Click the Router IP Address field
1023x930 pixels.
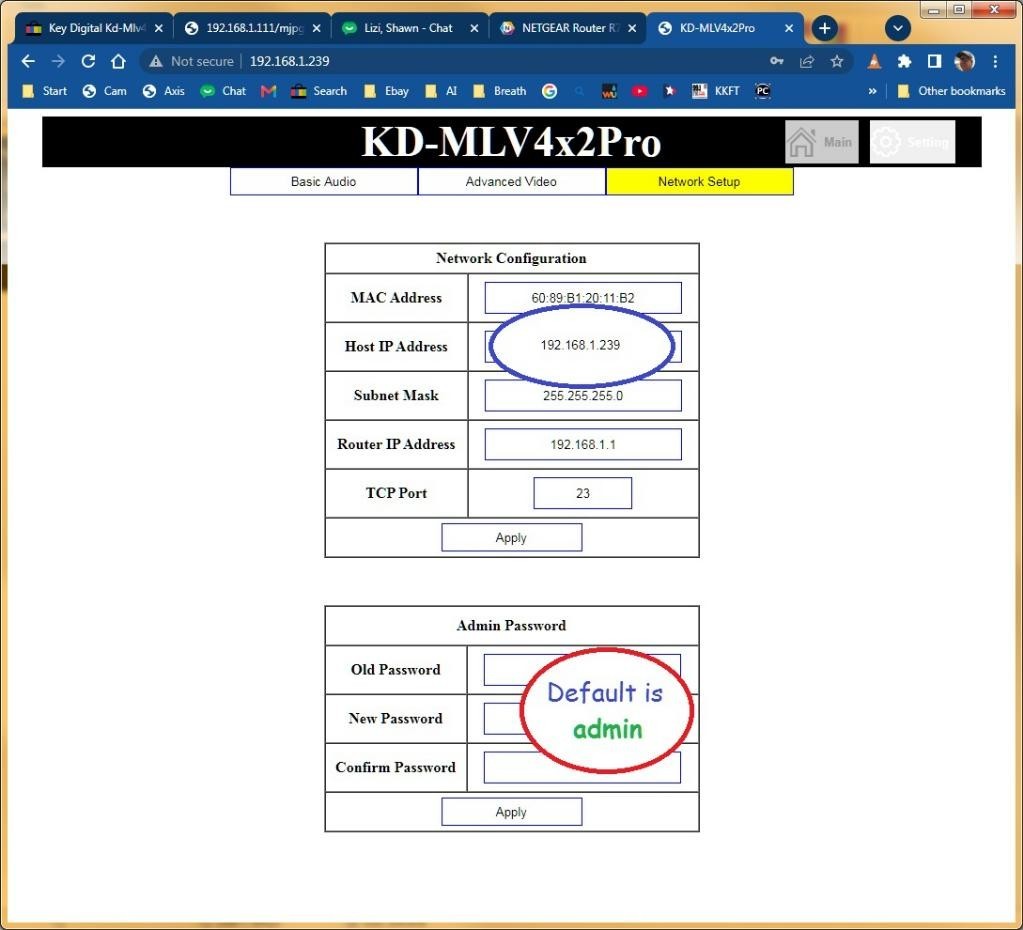coord(583,444)
